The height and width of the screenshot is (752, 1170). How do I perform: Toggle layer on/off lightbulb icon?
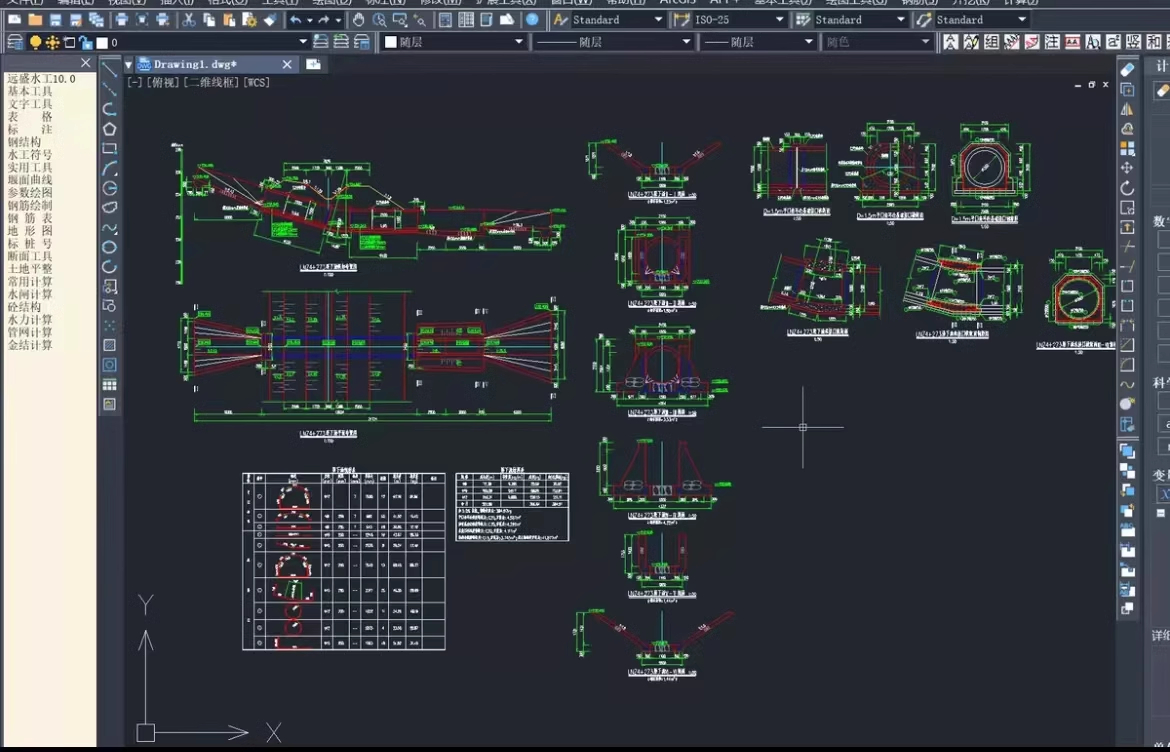click(35, 42)
